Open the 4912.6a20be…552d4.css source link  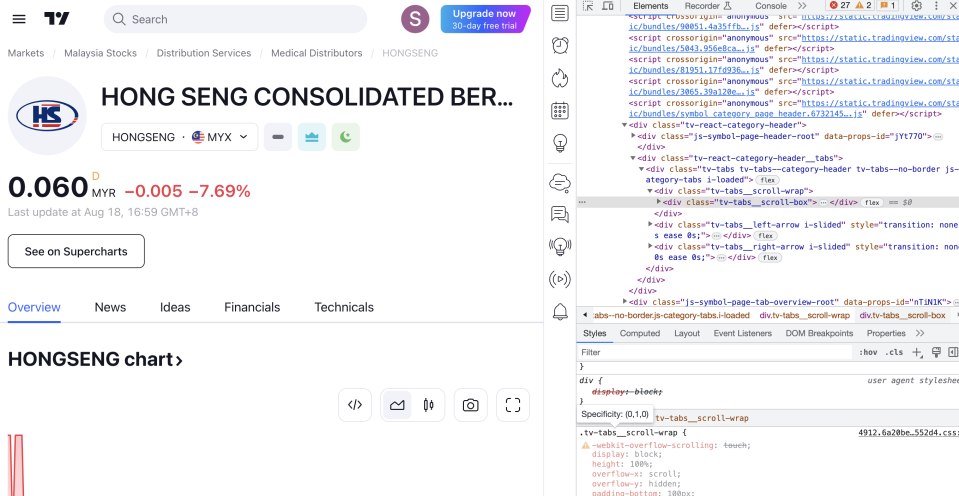(908, 432)
